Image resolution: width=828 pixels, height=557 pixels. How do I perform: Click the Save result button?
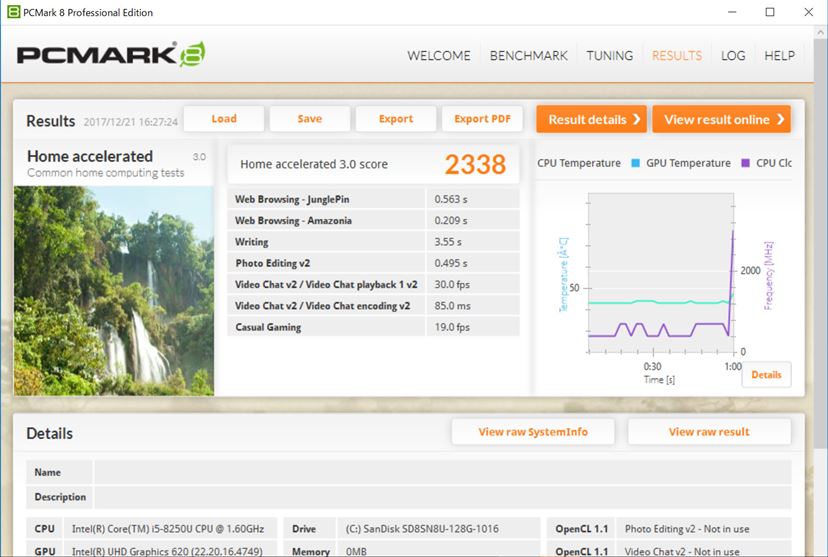coord(309,119)
